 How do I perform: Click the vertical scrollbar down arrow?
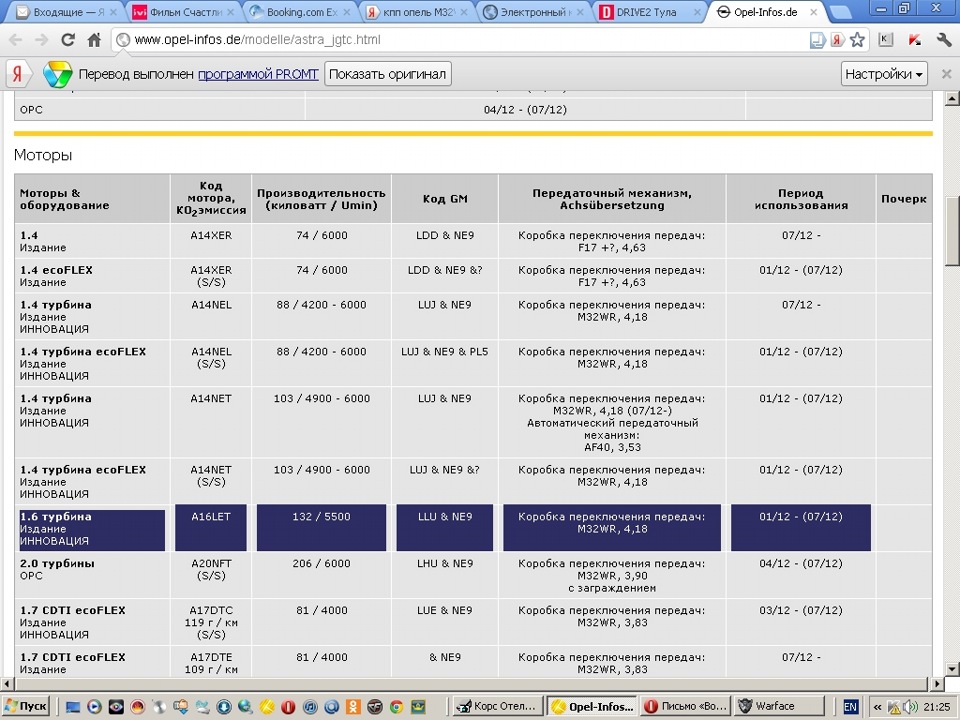[952, 669]
